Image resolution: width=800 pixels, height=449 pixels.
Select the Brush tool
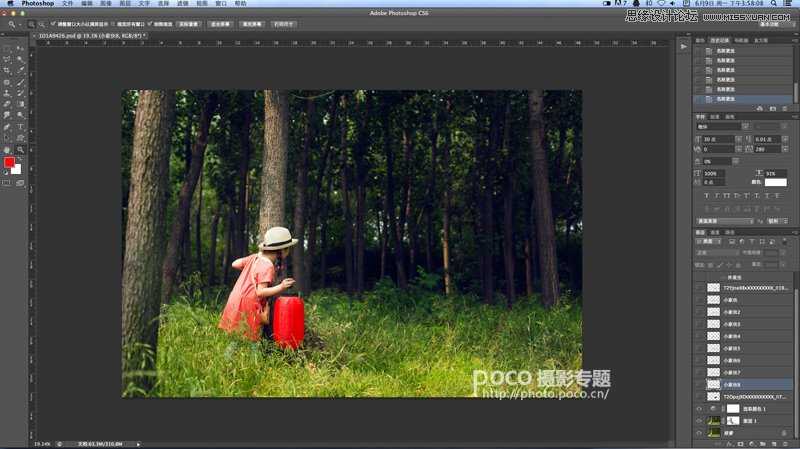click(20, 82)
